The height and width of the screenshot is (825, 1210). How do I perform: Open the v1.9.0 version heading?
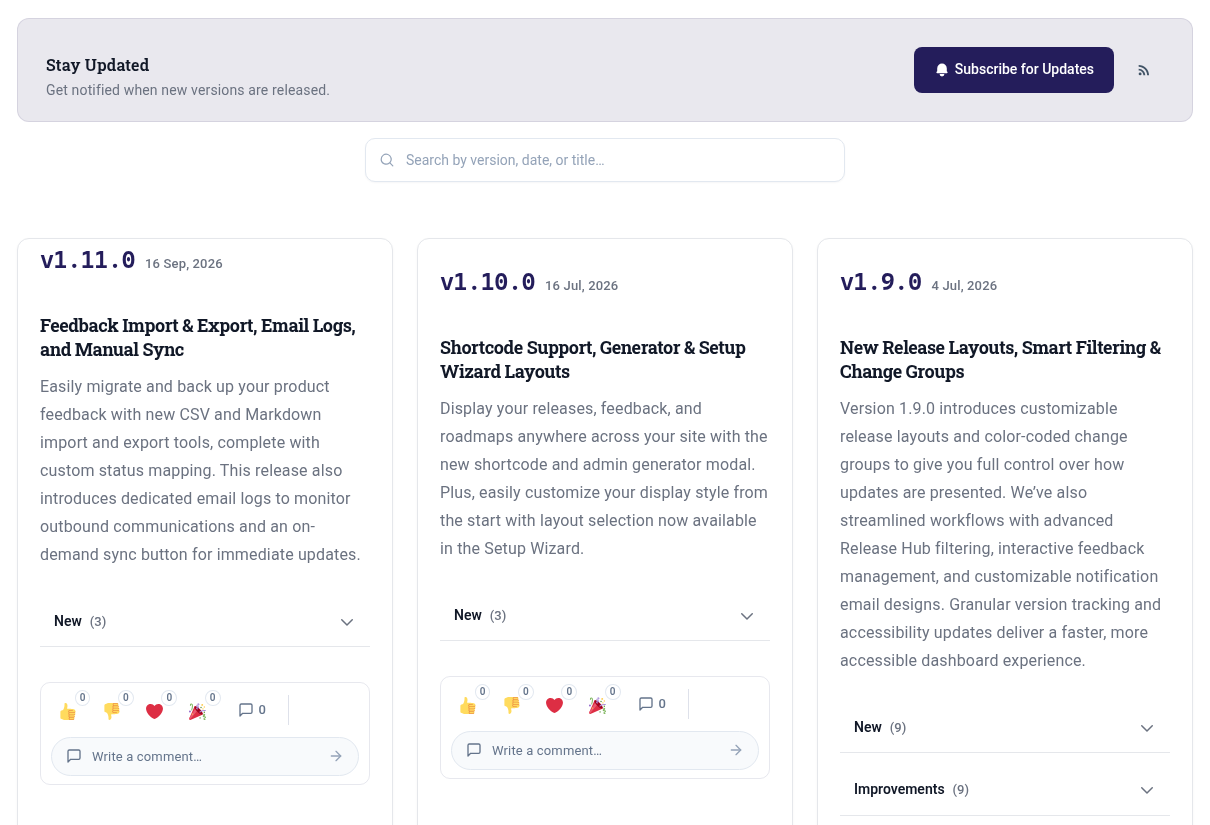tap(881, 283)
